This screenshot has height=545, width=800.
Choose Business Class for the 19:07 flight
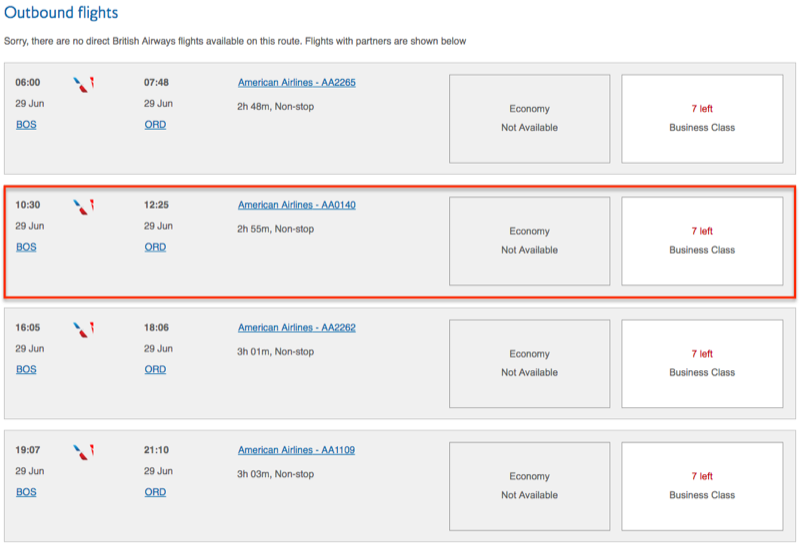point(702,486)
